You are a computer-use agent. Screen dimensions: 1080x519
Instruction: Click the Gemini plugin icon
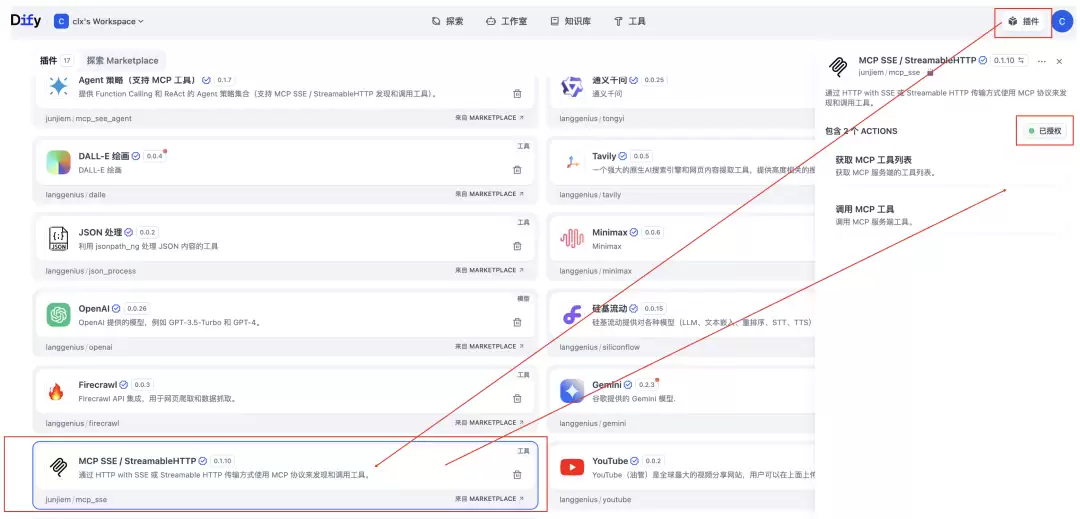[x=572, y=391]
